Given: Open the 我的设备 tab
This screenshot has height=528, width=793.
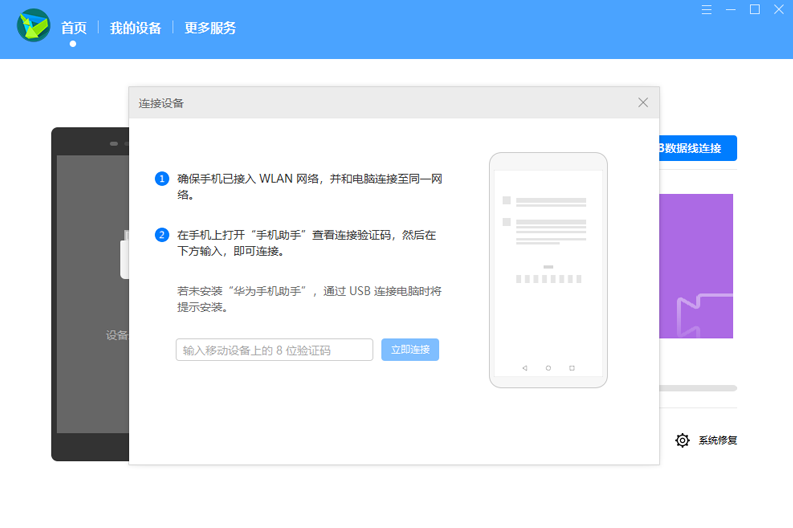Looking at the screenshot, I should pos(135,28).
